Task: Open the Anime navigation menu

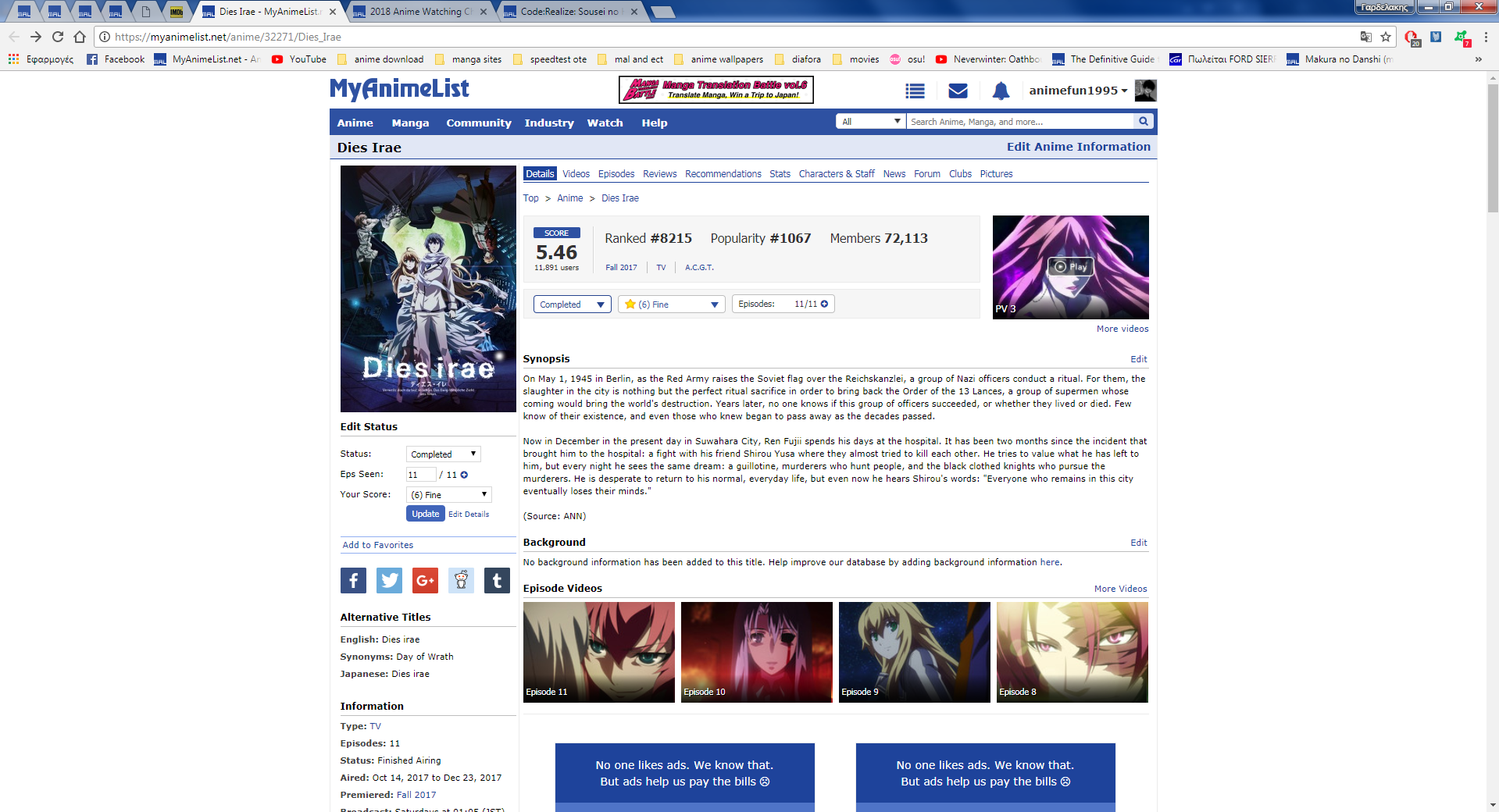Action: pyautogui.click(x=355, y=123)
